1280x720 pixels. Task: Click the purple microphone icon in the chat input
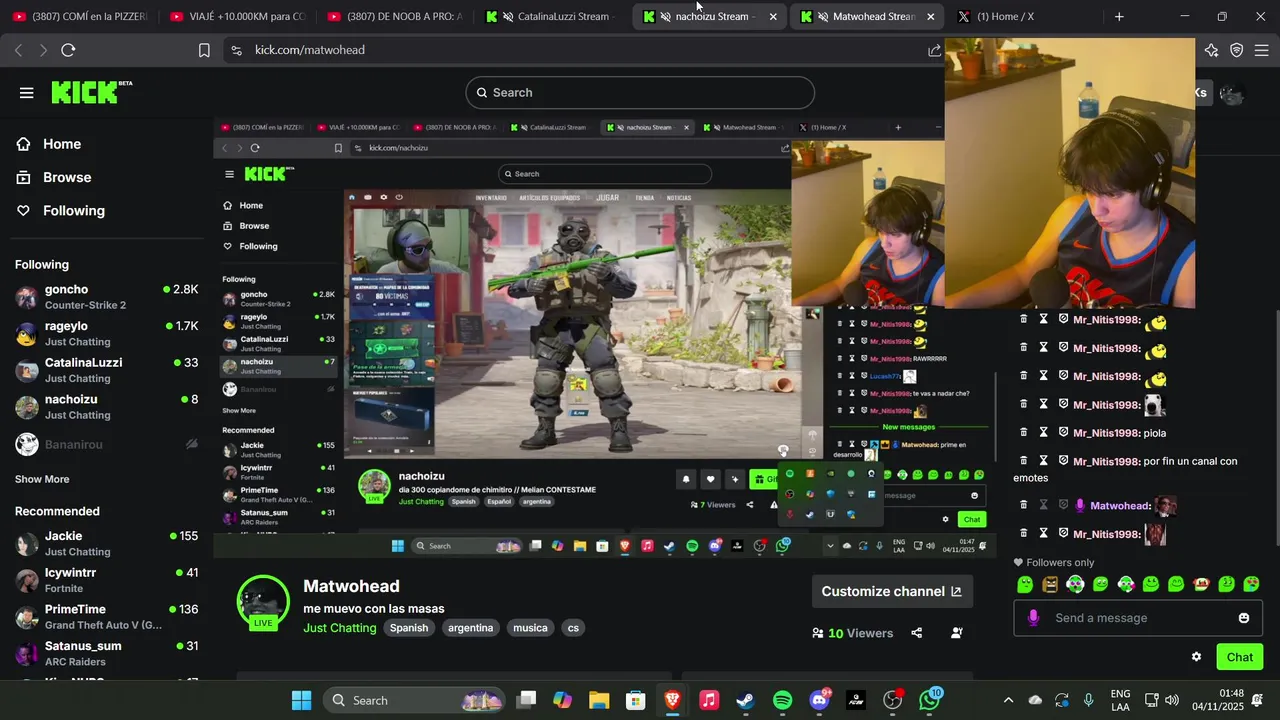click(1033, 618)
